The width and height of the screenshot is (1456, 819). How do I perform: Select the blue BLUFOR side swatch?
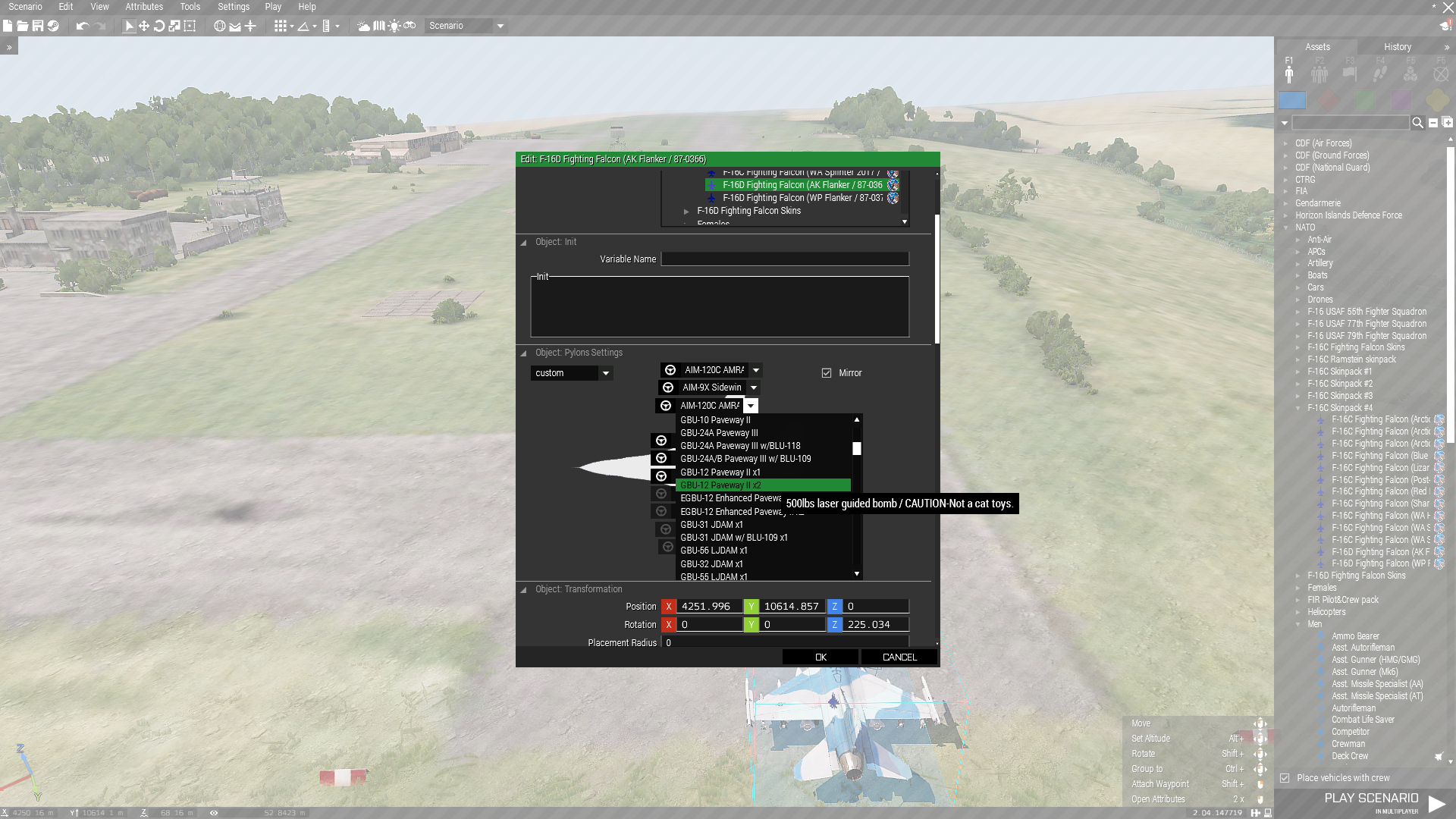(1292, 100)
